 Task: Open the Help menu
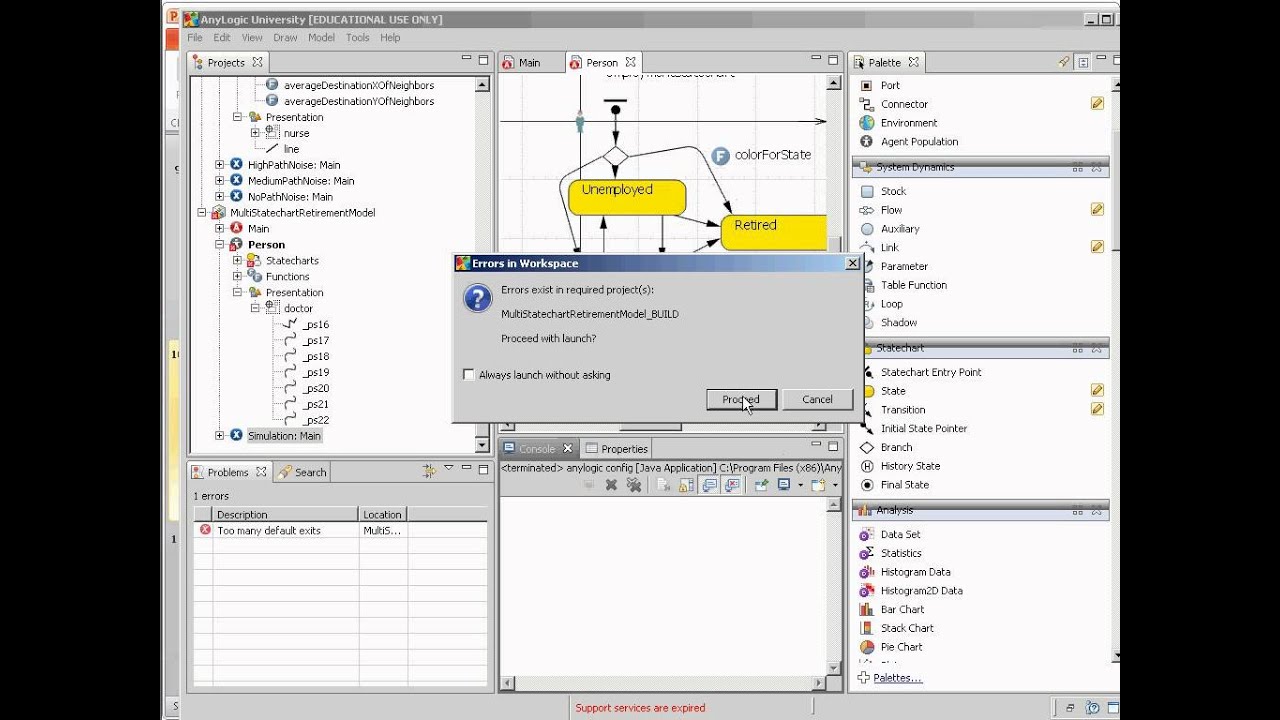point(390,38)
